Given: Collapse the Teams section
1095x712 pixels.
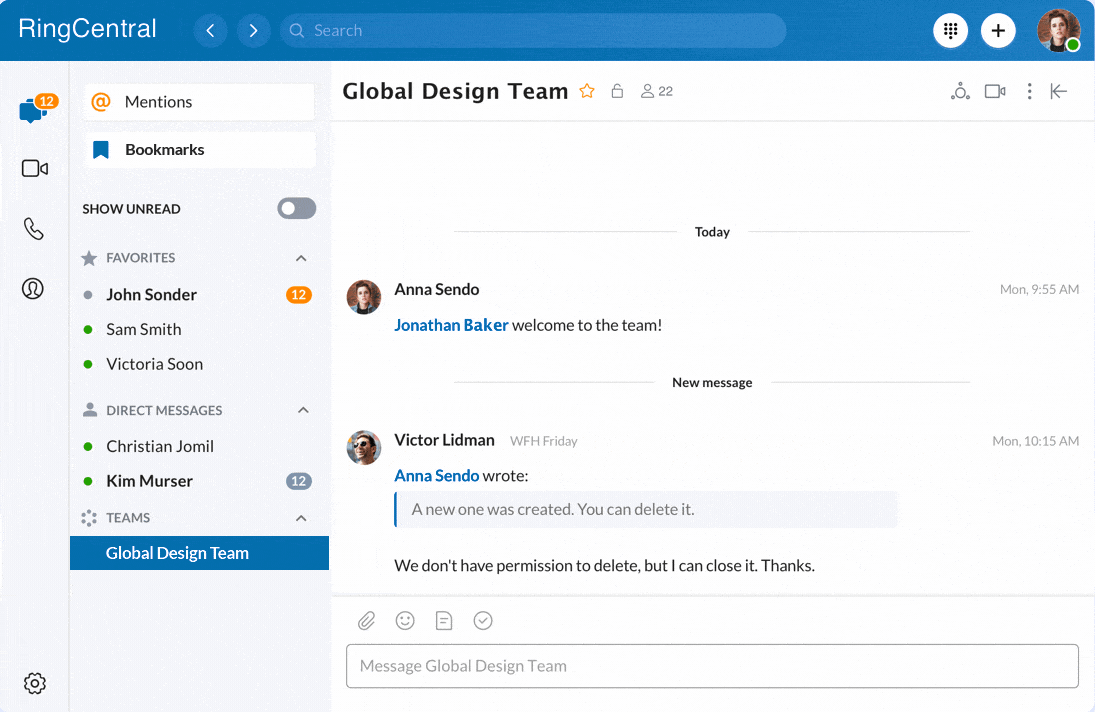Looking at the screenshot, I should click(x=301, y=518).
